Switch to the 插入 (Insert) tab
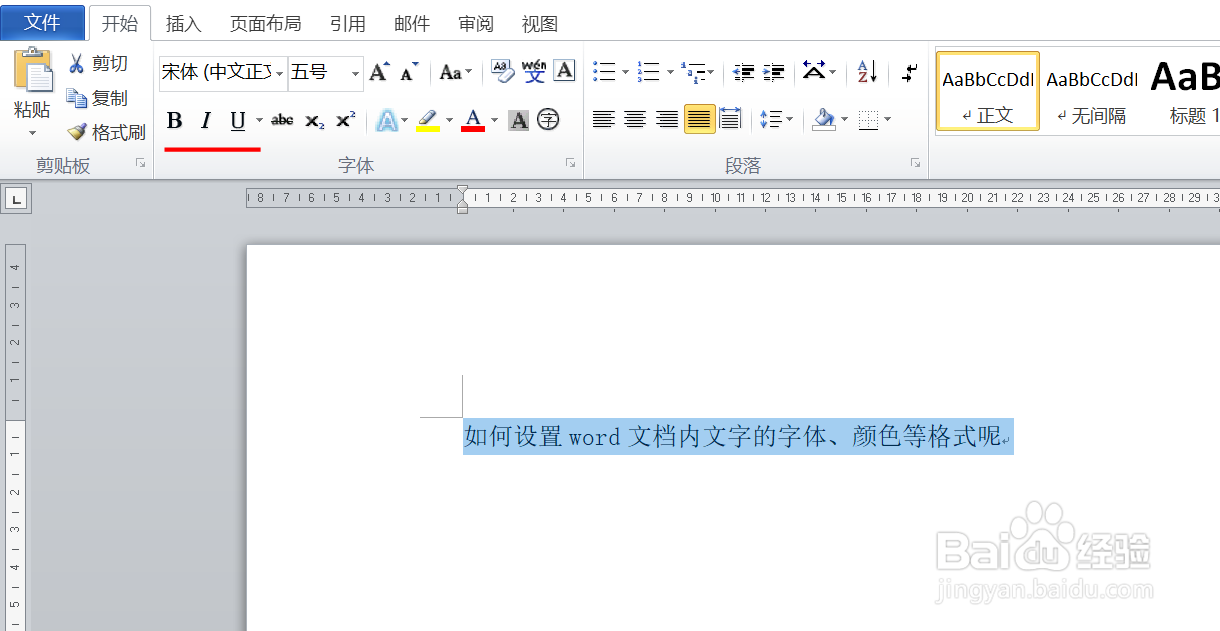 183,23
